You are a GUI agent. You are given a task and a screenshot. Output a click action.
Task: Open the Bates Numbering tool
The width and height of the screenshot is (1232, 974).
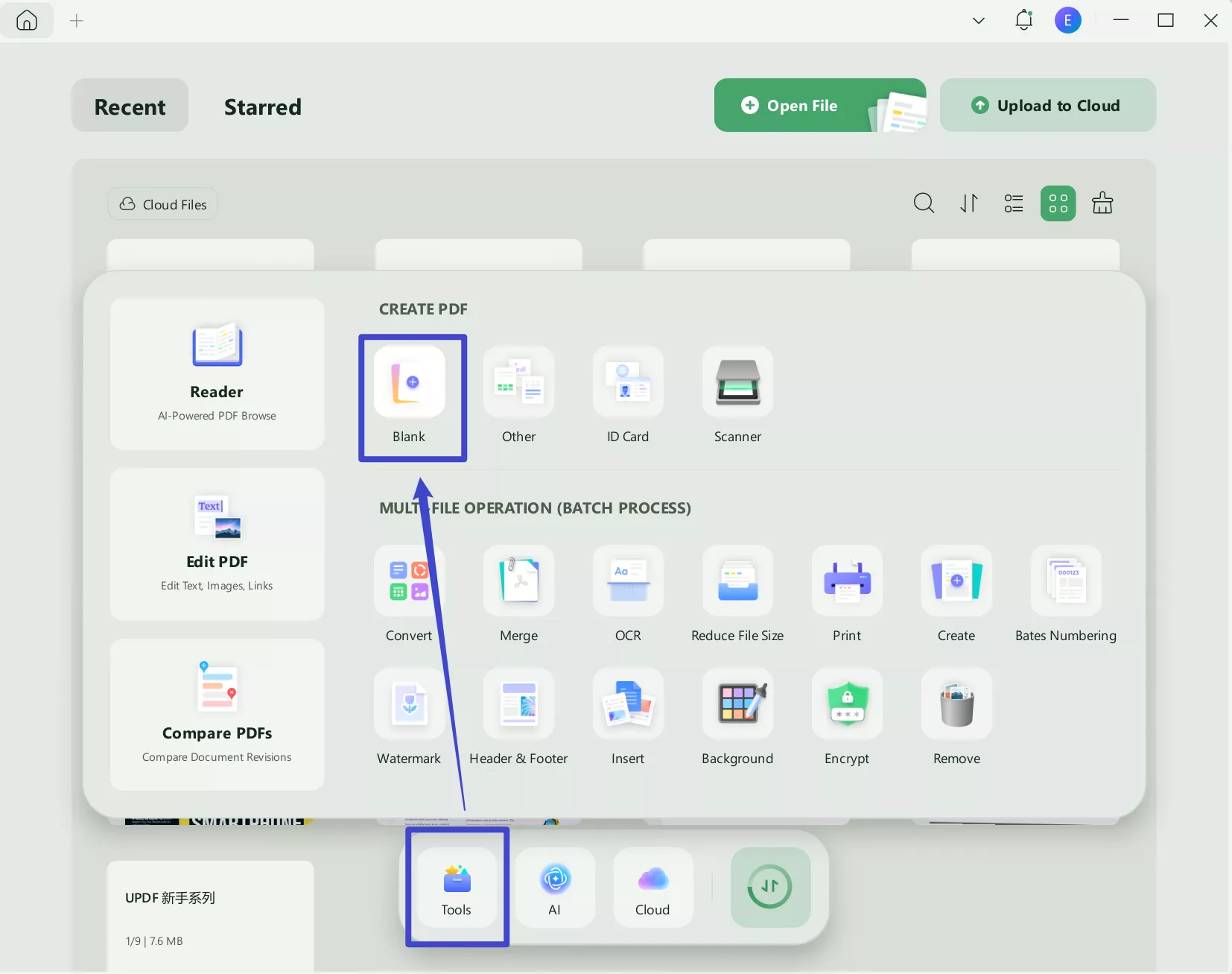coord(1065,592)
